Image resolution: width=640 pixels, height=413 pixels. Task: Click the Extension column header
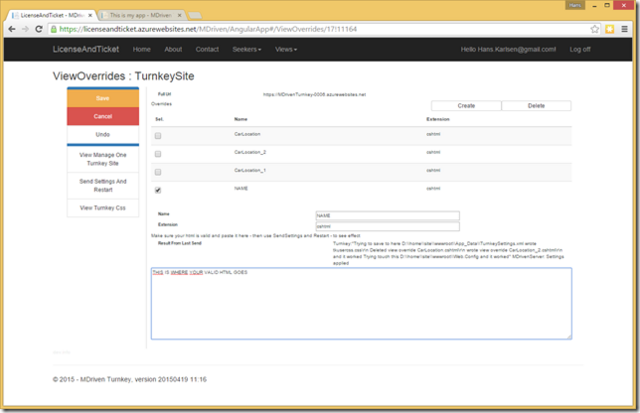tap(438, 119)
